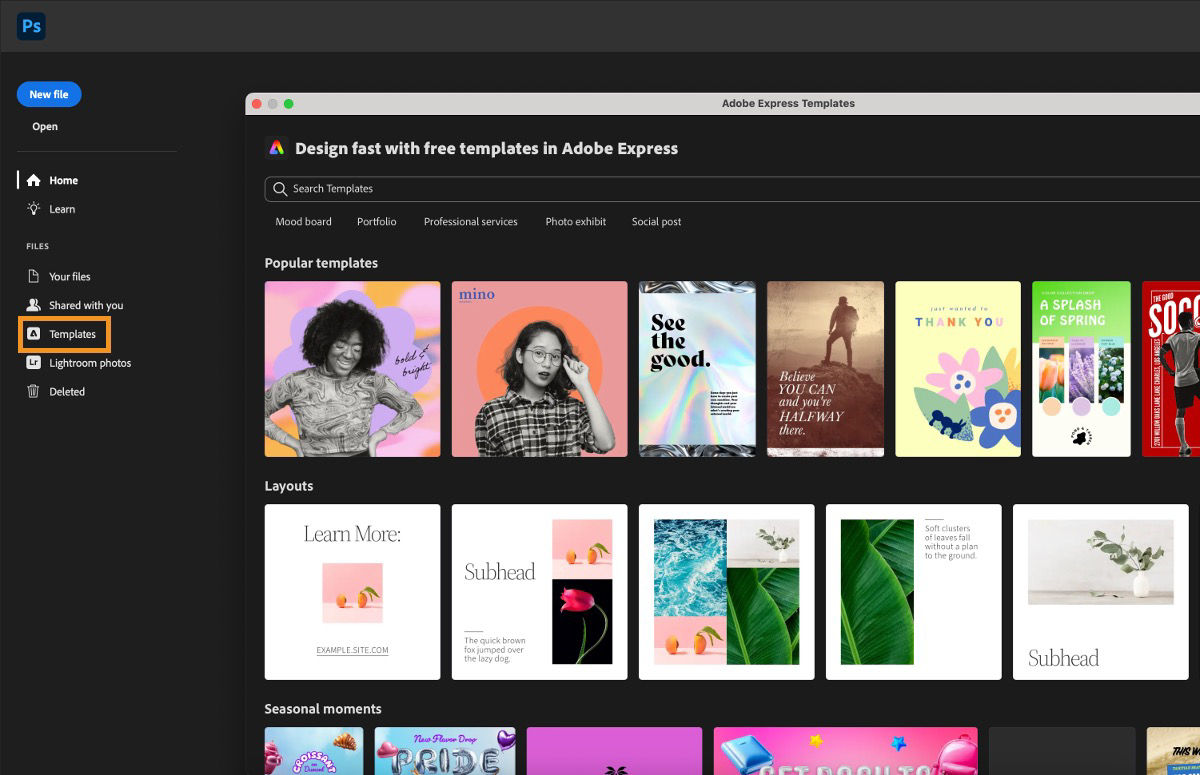Select the Mood board filter
The height and width of the screenshot is (775, 1200).
tap(302, 221)
